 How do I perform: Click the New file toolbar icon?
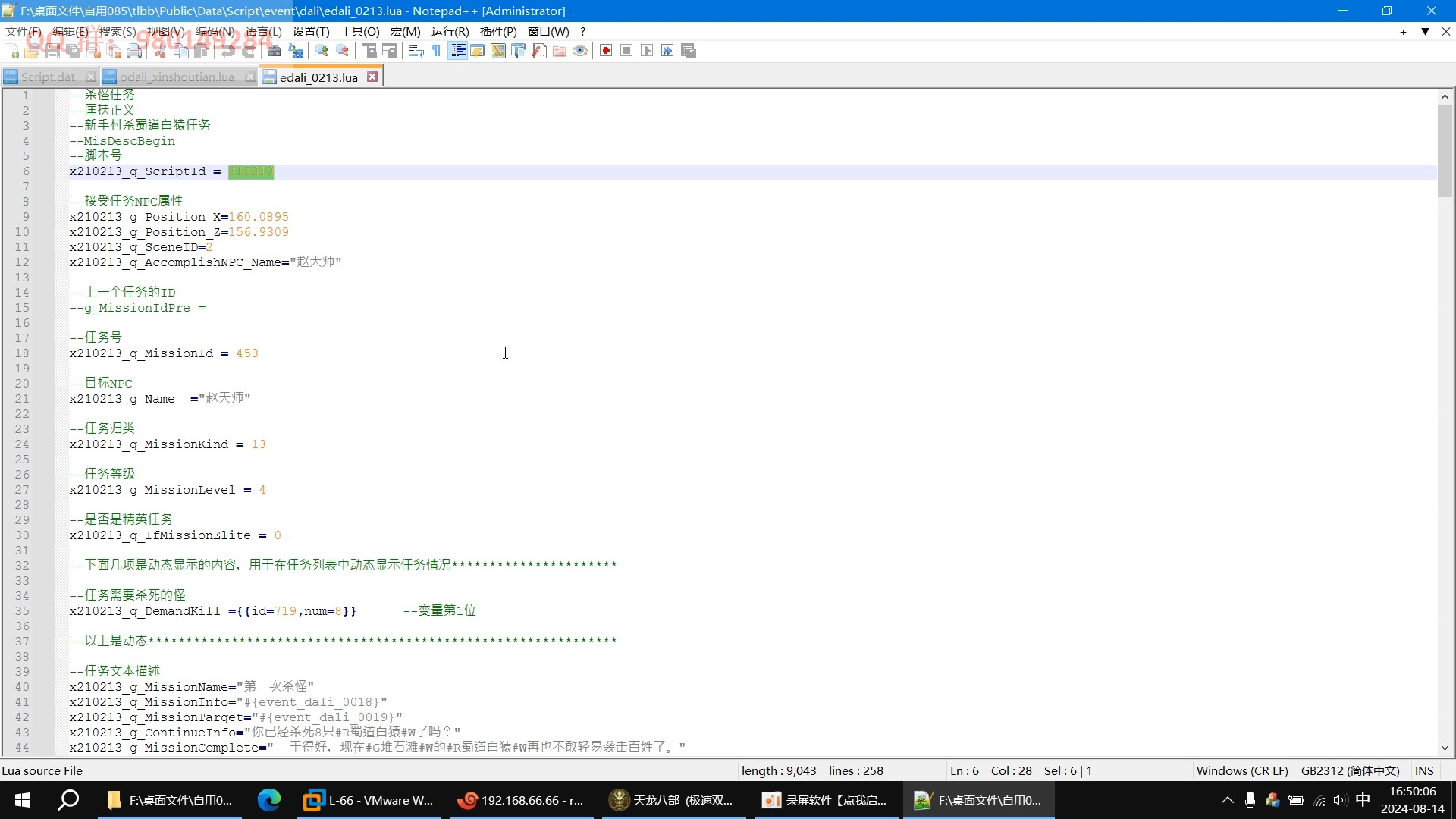tap(11, 51)
